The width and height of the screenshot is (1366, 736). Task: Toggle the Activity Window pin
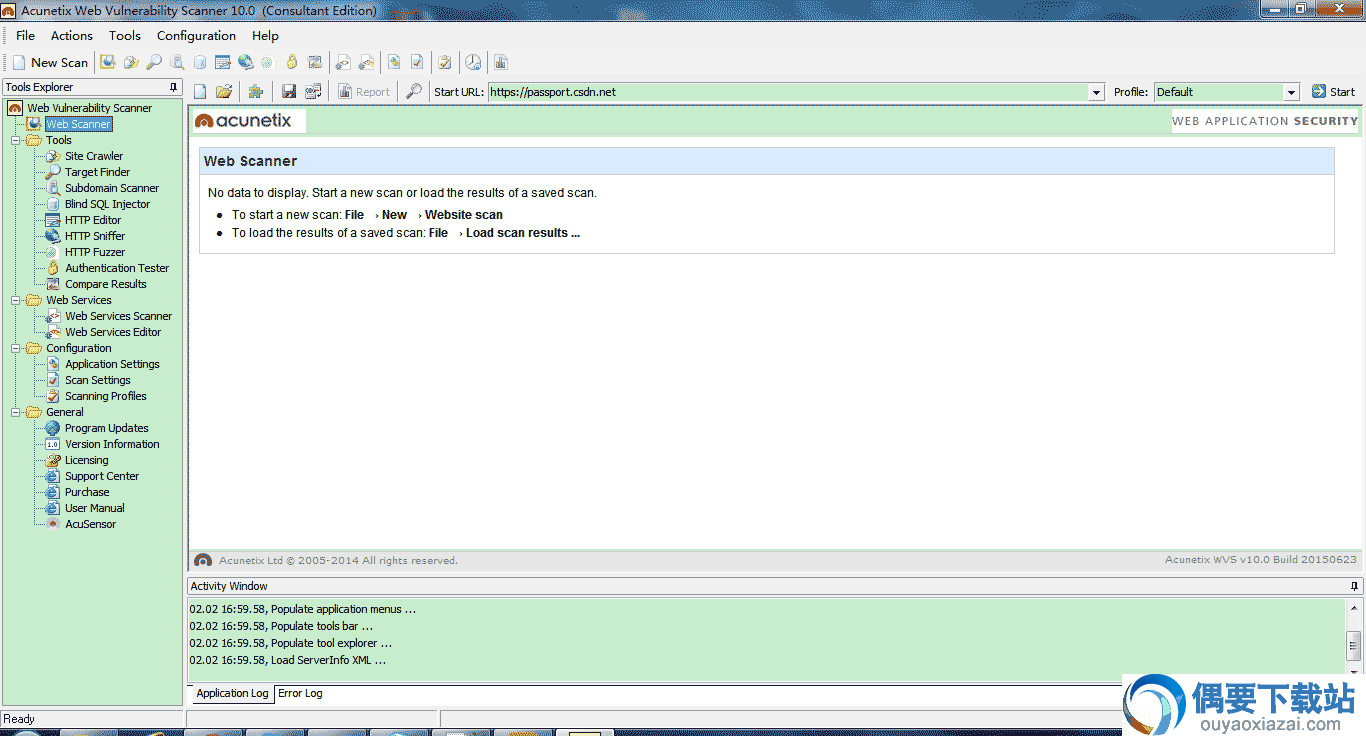(1354, 586)
